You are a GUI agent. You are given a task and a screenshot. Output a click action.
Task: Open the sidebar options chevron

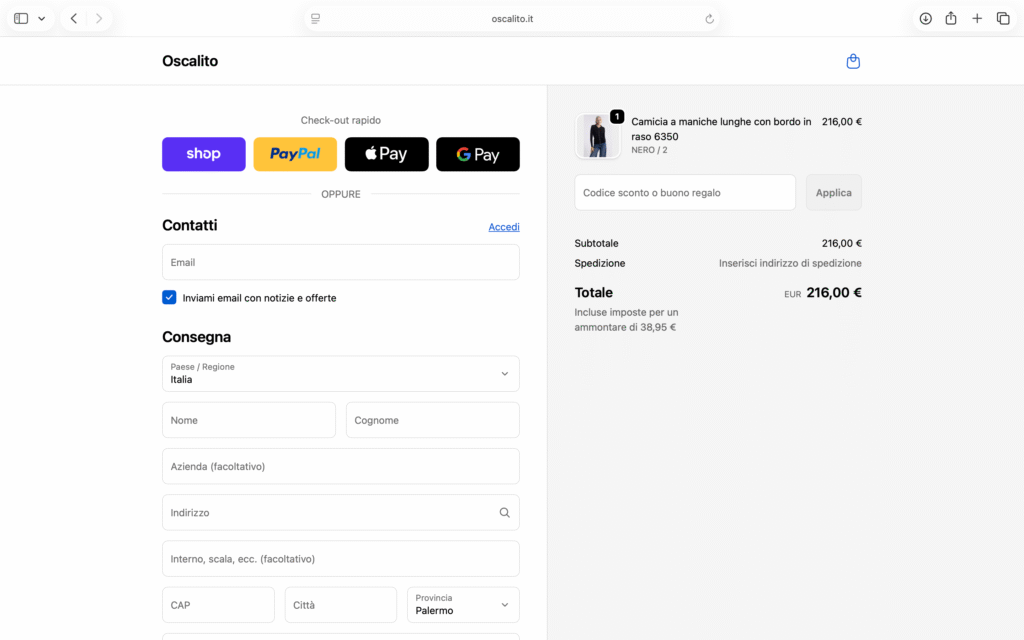[42, 18]
